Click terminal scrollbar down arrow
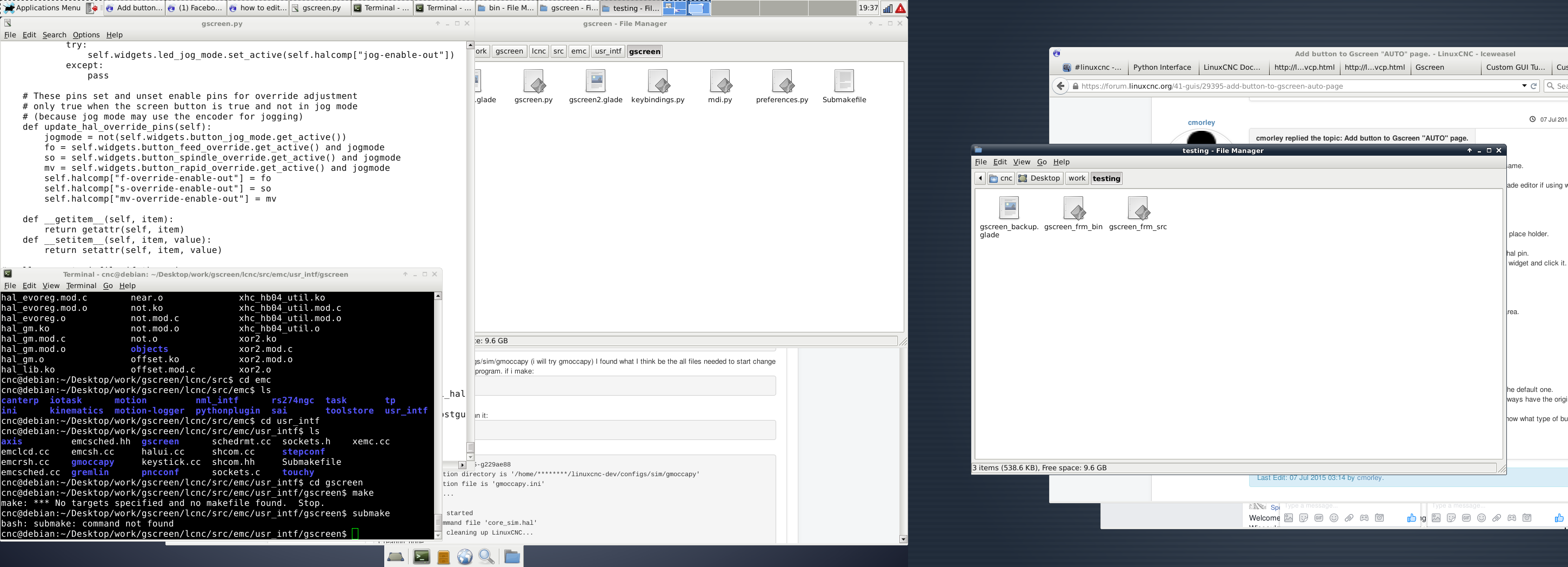1568x567 pixels. [x=438, y=535]
